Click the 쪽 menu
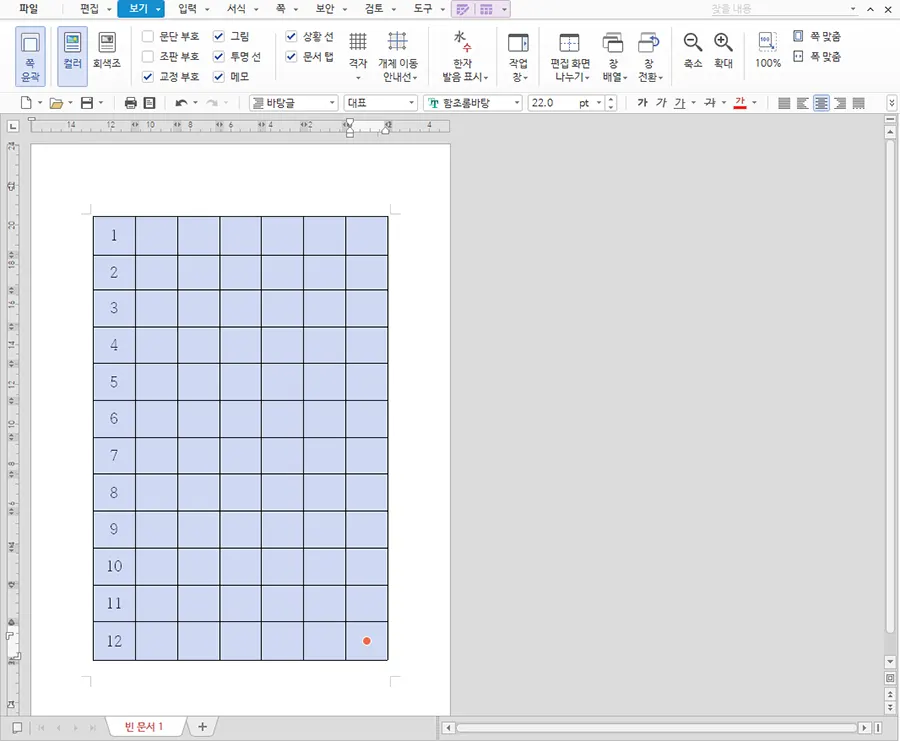 pyautogui.click(x=281, y=9)
